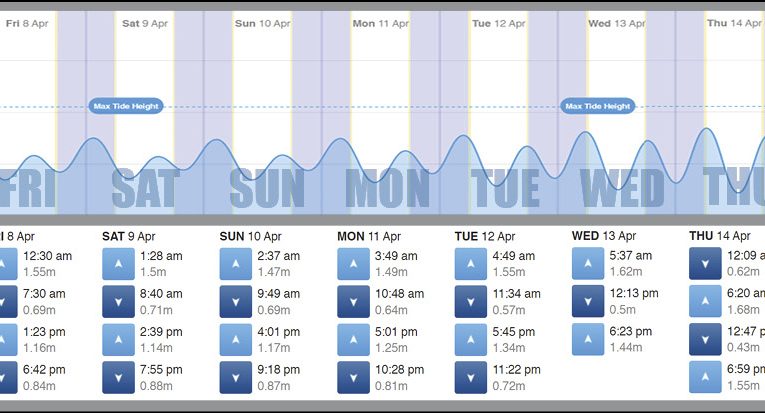Select the high tide arrow at Sun 4:01 pm
Image resolution: width=765 pixels, height=413 pixels.
coord(235,340)
